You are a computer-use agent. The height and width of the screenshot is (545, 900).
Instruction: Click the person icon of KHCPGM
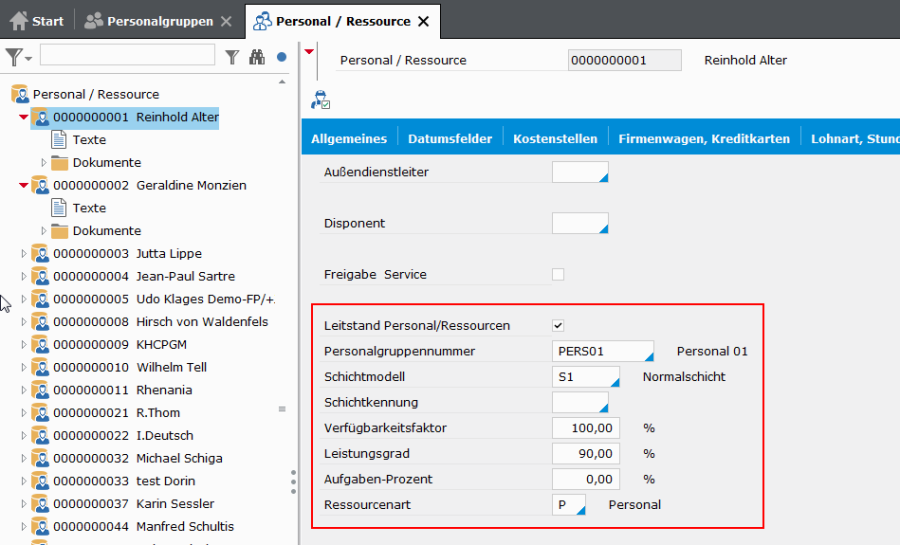[40, 344]
